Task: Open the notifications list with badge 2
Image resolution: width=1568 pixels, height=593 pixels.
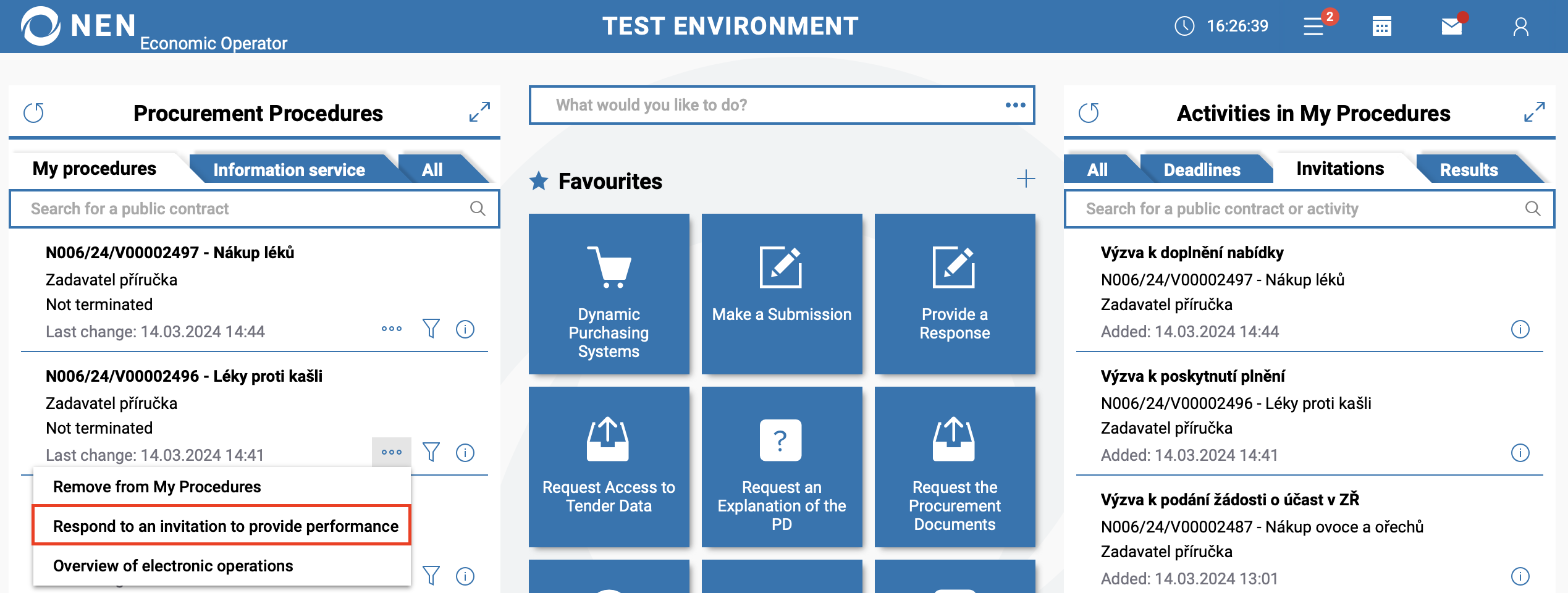Action: coord(1314,26)
